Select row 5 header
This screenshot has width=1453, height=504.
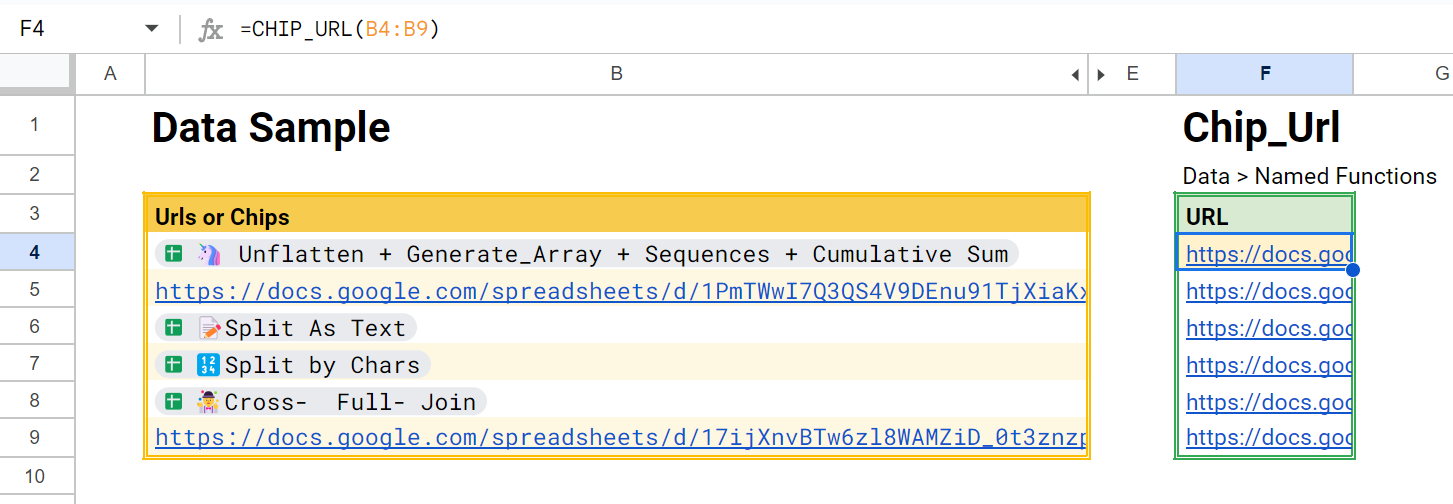pos(36,289)
